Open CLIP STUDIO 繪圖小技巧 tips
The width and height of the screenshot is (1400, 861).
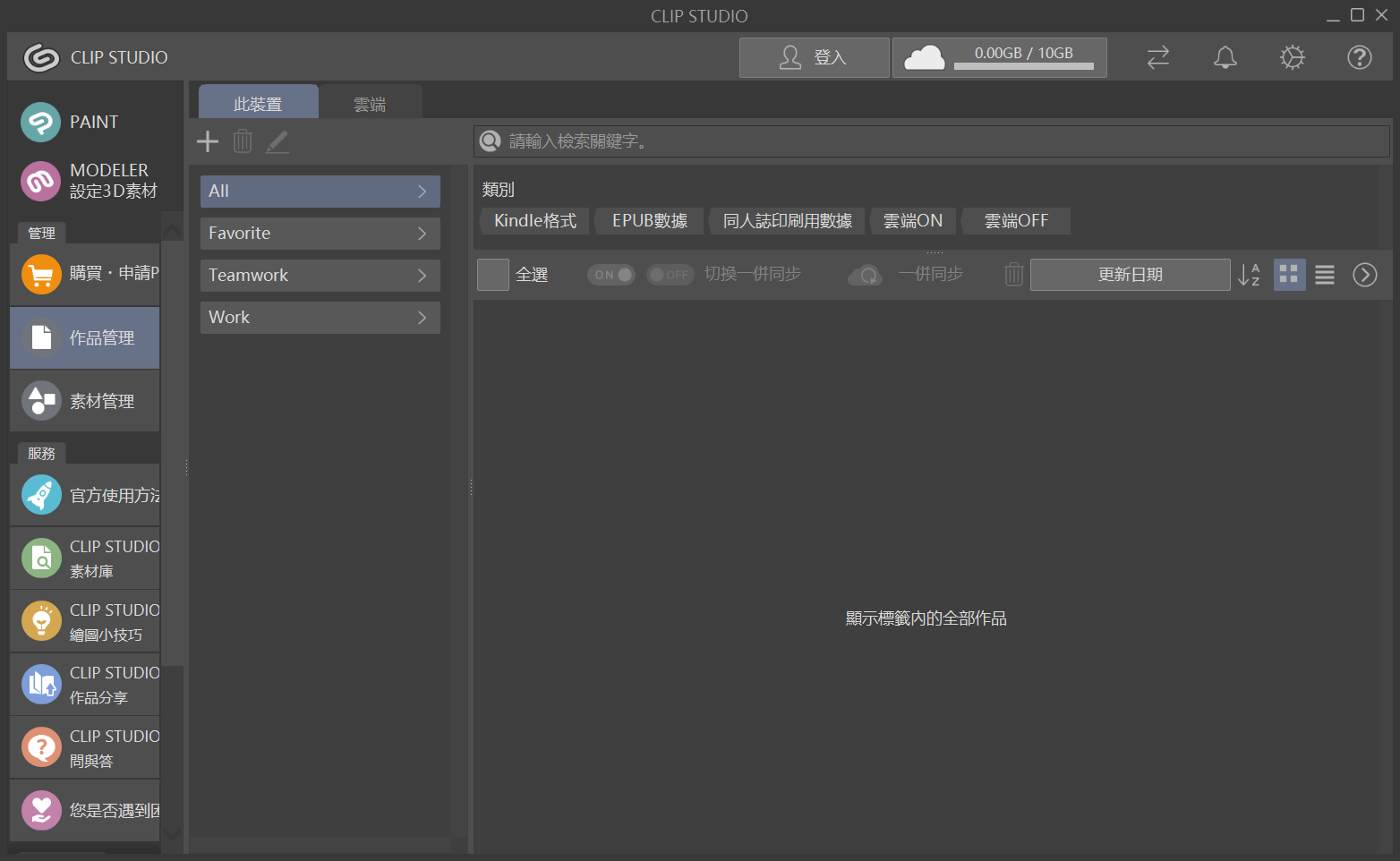pos(85,621)
